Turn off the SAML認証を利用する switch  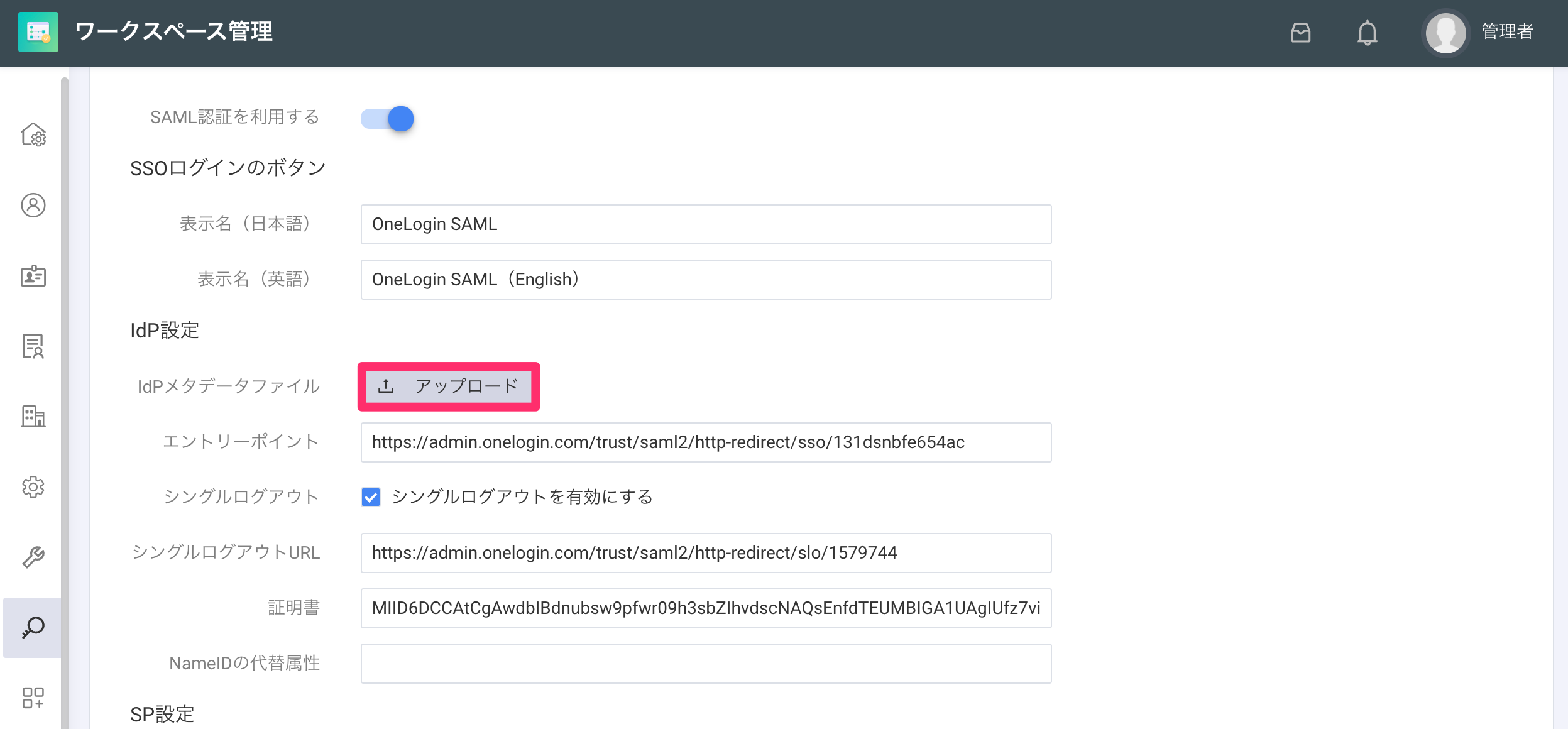pyautogui.click(x=387, y=119)
